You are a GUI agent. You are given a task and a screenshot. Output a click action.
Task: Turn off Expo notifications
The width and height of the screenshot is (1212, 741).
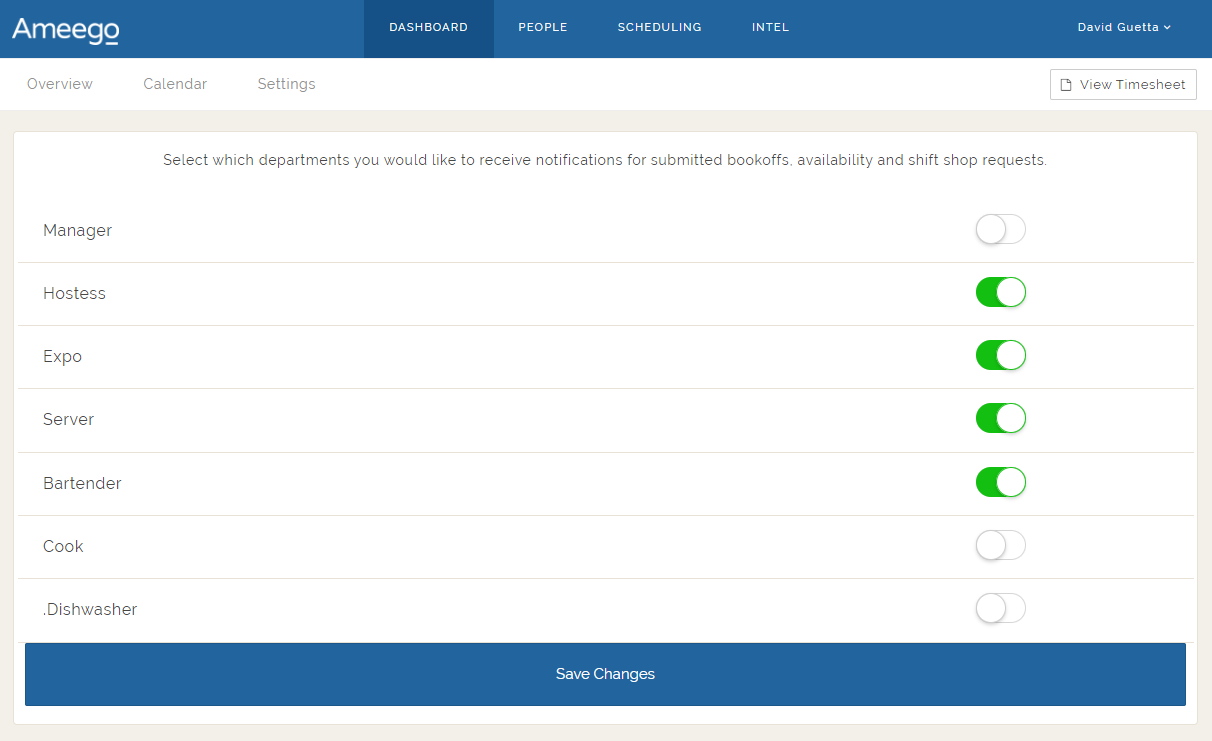1000,355
